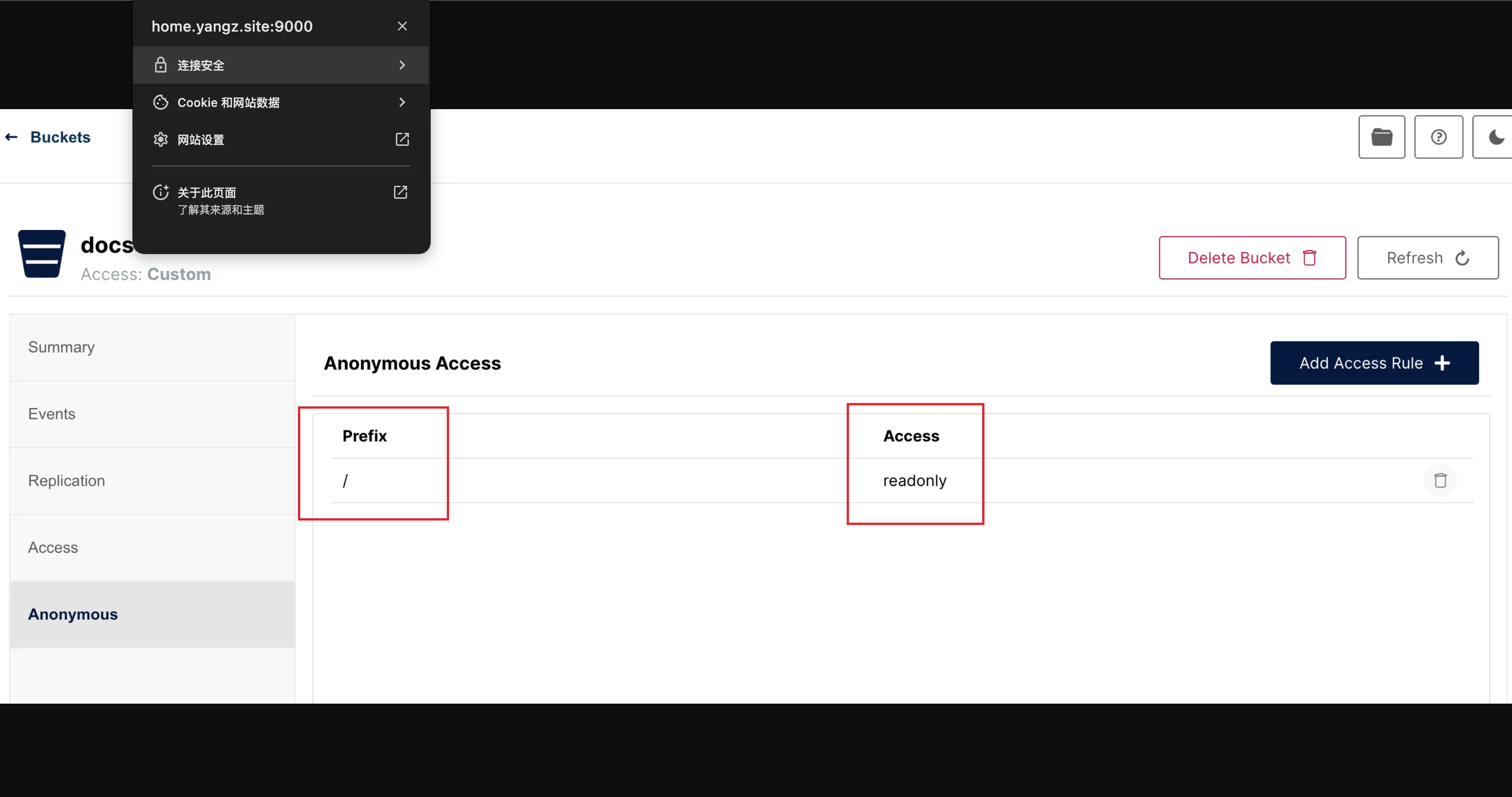Toggle dark mode moon icon
The image size is (1512, 797).
coord(1496,137)
